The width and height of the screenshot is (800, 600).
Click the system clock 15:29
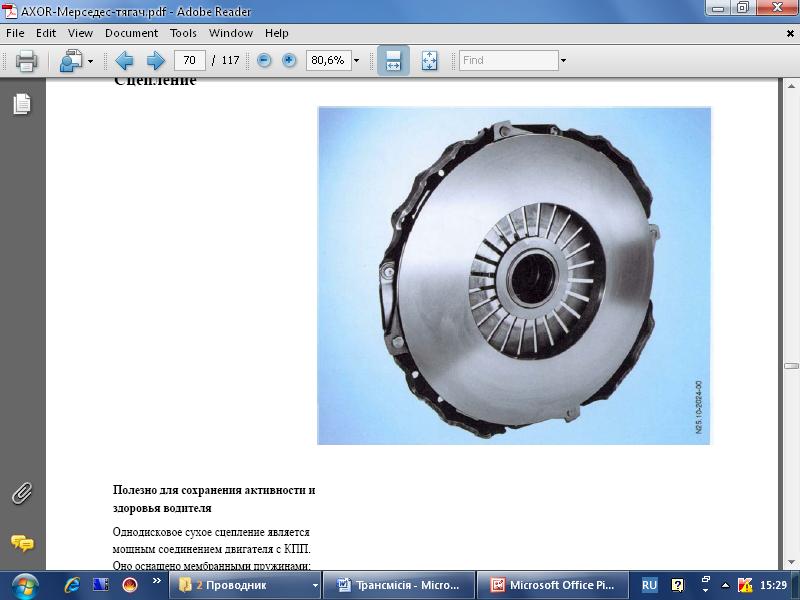773,585
